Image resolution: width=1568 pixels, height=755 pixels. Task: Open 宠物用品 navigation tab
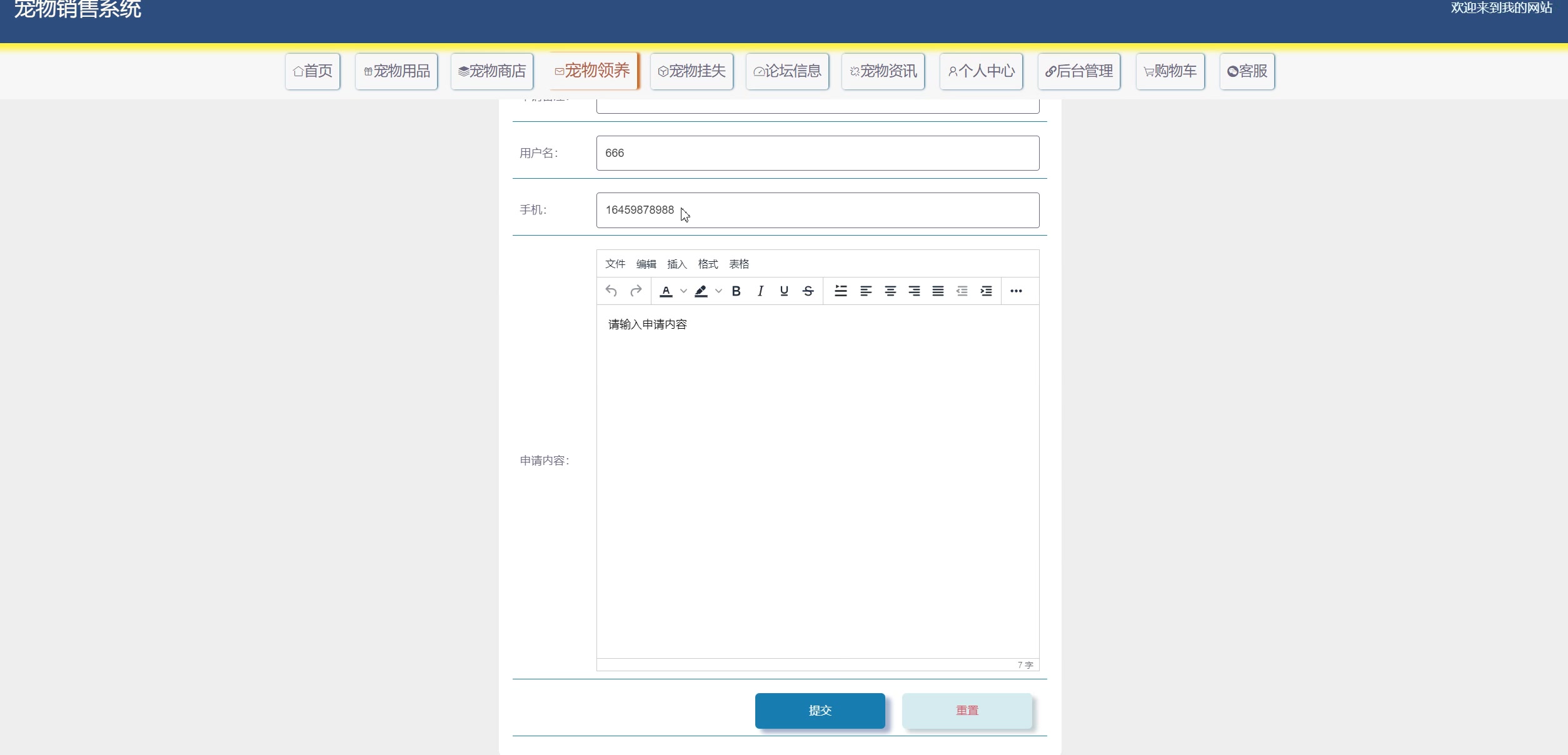pos(397,71)
